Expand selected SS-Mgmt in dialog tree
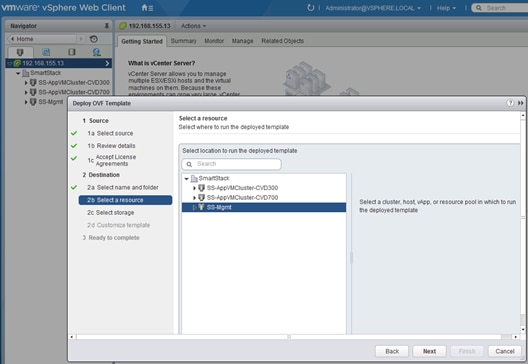Image resolution: width=528 pixels, height=364 pixels. pyautogui.click(x=194, y=207)
